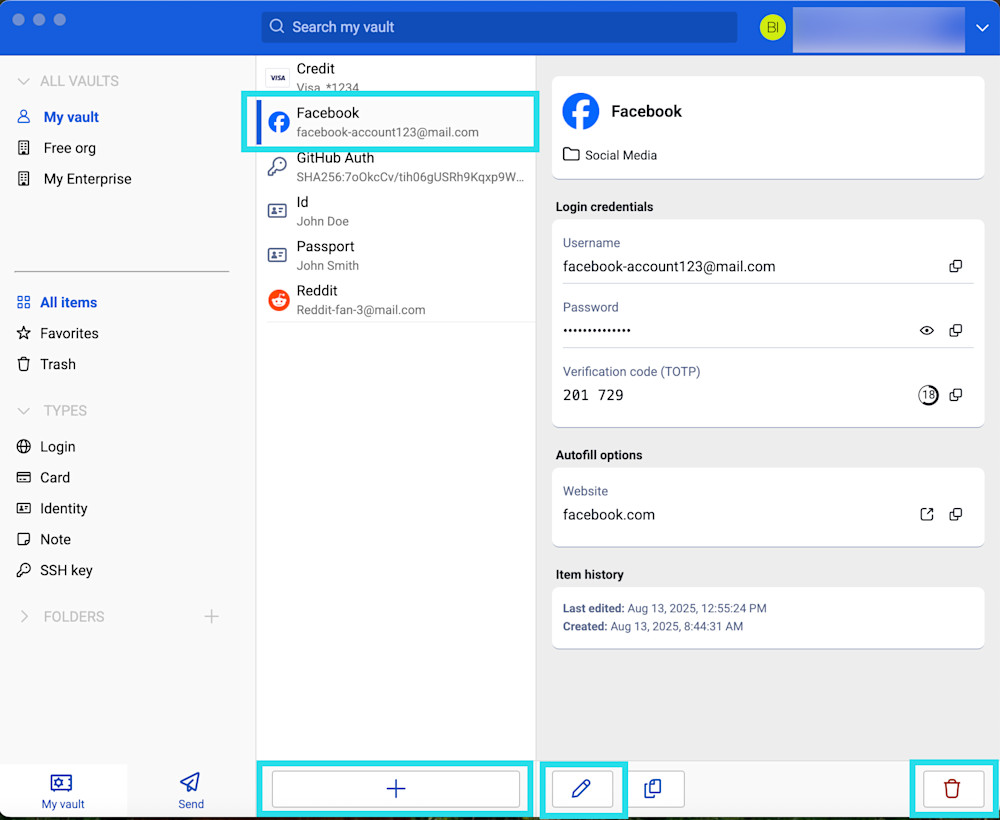Click the Search my vault field
Viewport: 1000px width, 820px height.
coord(500,27)
